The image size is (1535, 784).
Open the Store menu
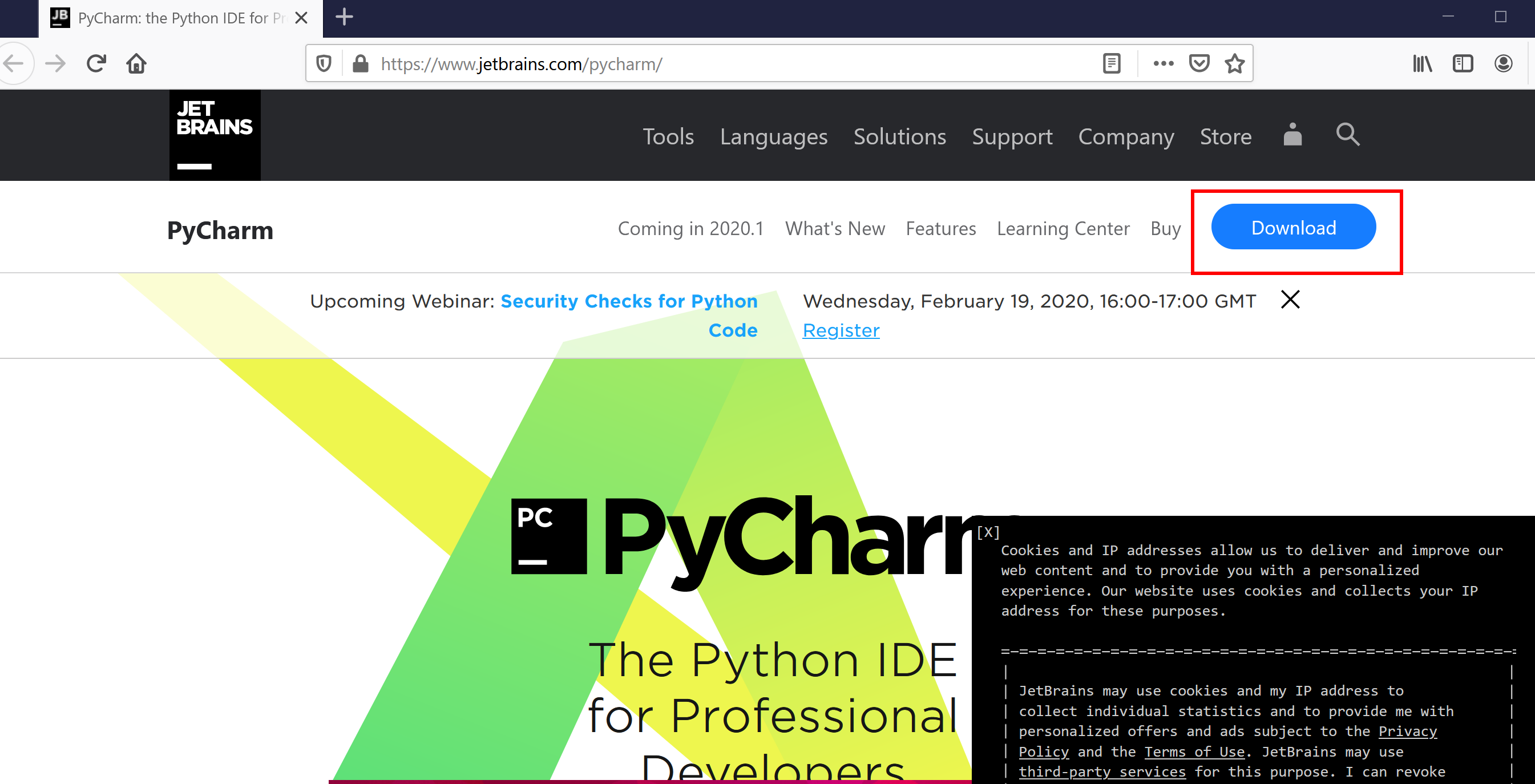pyautogui.click(x=1226, y=136)
